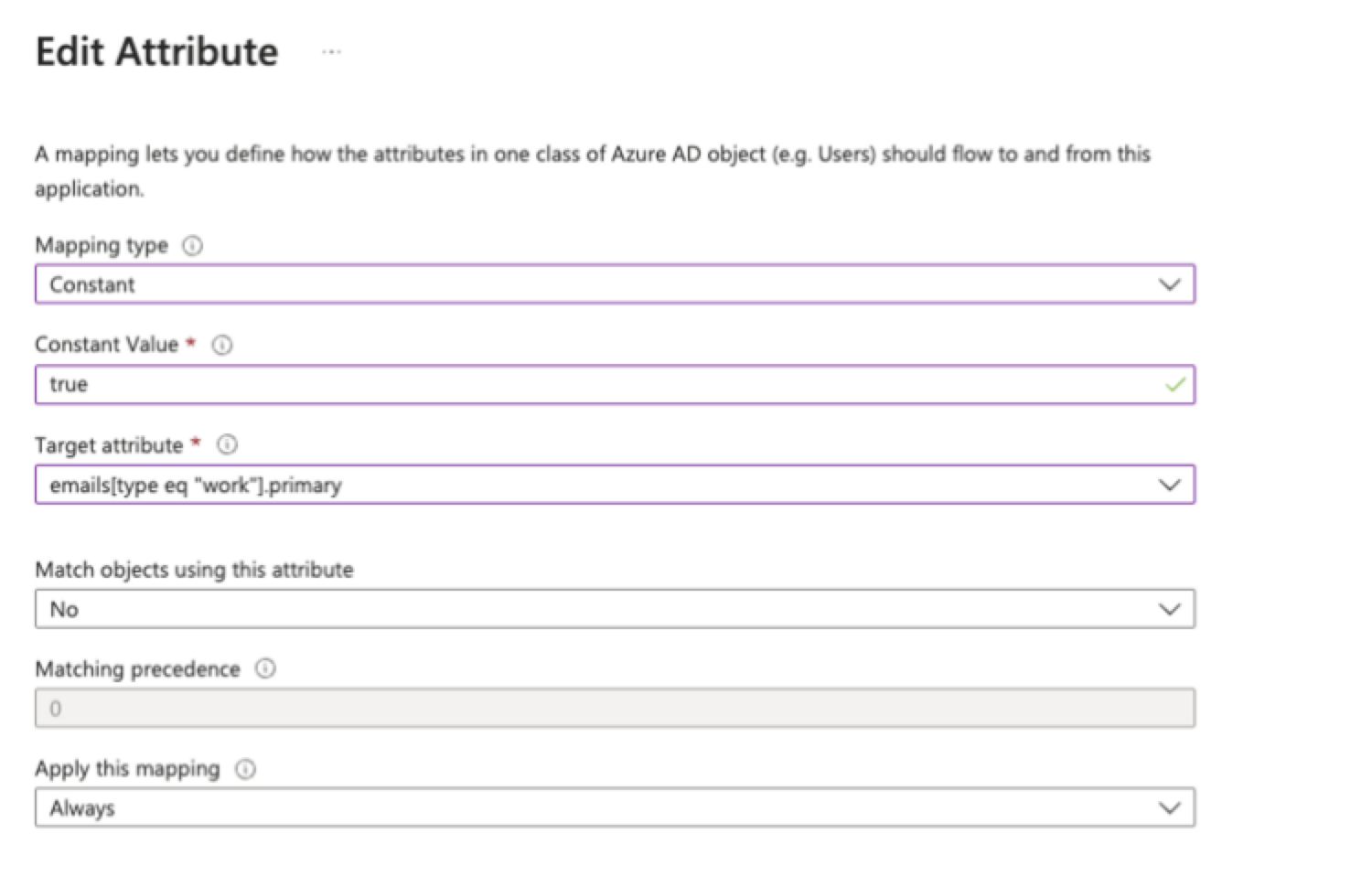1372x876 pixels.
Task: Open the more options ellipsis beside Edit Attribute
Action: pos(331,52)
